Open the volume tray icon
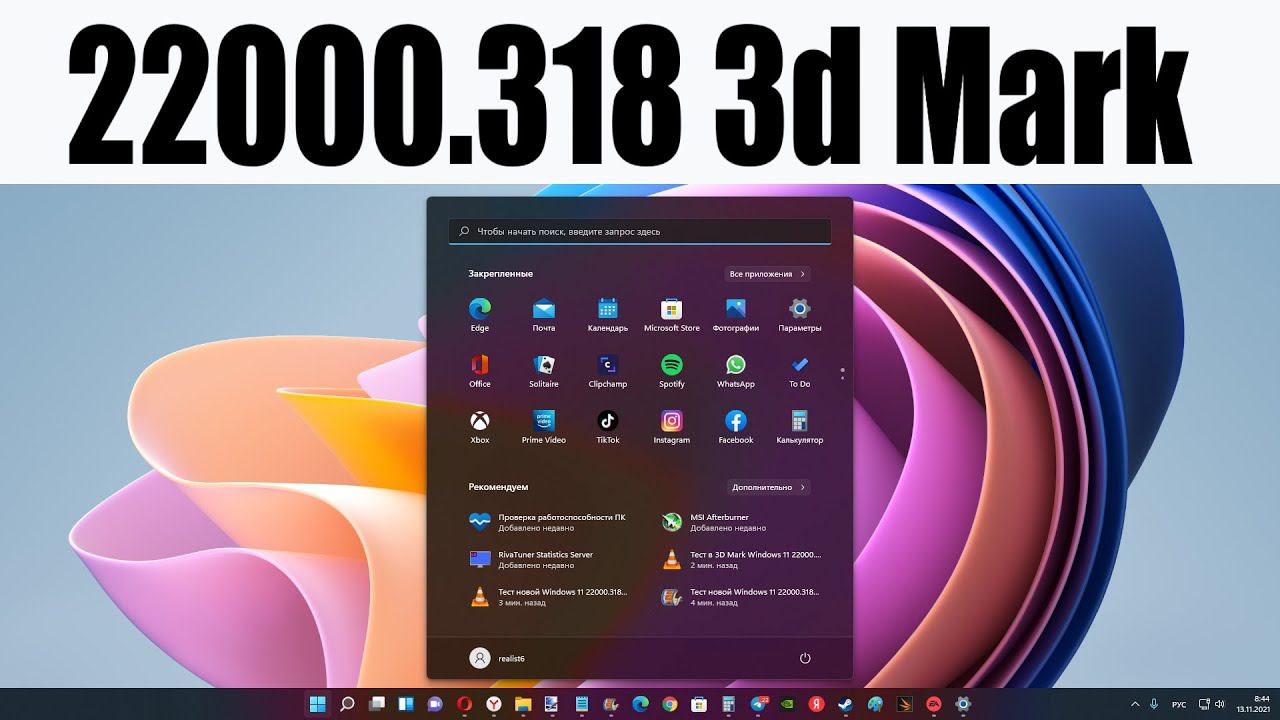 pyautogui.click(x=1219, y=704)
